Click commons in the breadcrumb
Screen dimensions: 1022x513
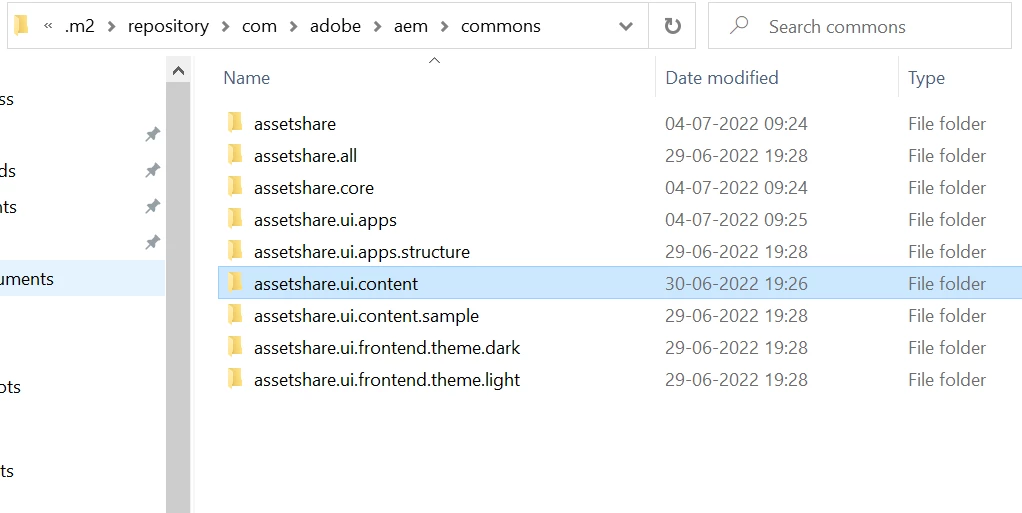pos(501,26)
